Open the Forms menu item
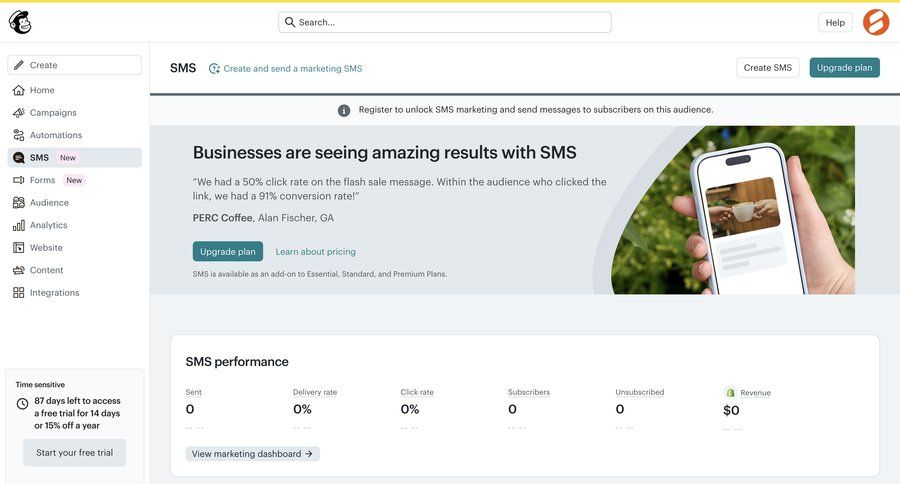This screenshot has width=900, height=484. [75, 180]
